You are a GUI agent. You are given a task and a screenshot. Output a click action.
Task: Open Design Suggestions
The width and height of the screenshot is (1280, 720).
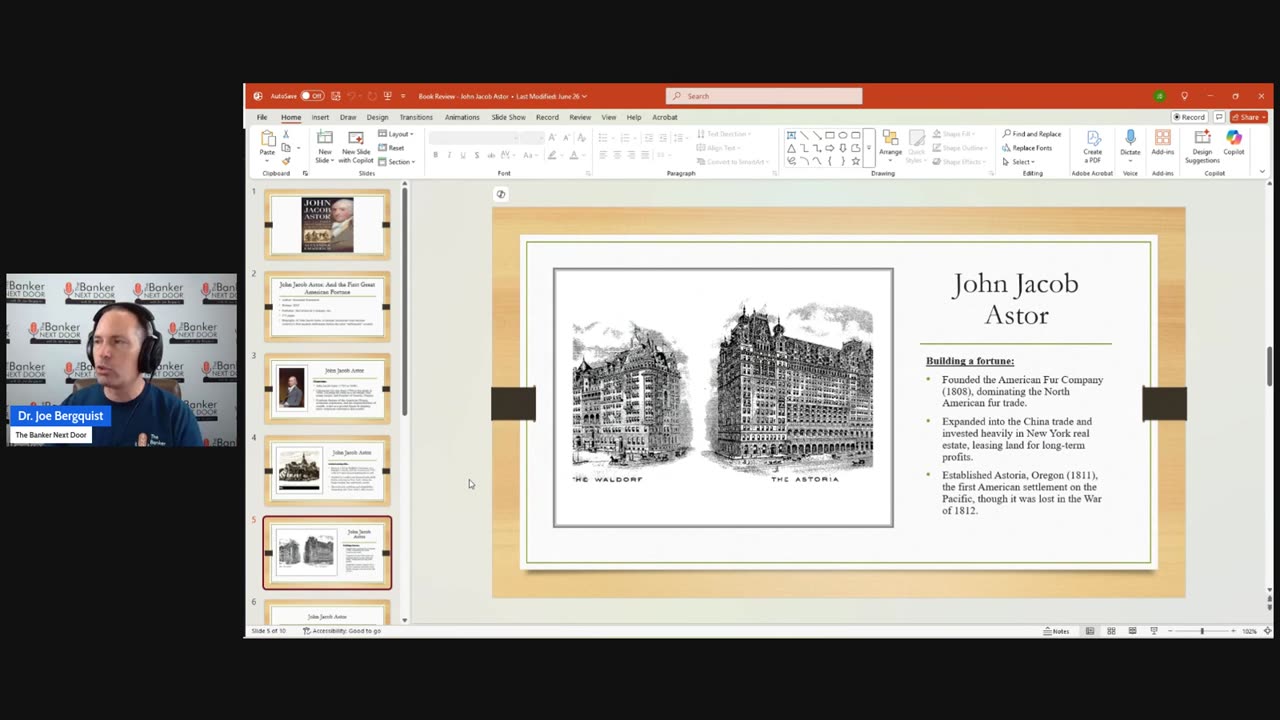pyautogui.click(x=1202, y=146)
